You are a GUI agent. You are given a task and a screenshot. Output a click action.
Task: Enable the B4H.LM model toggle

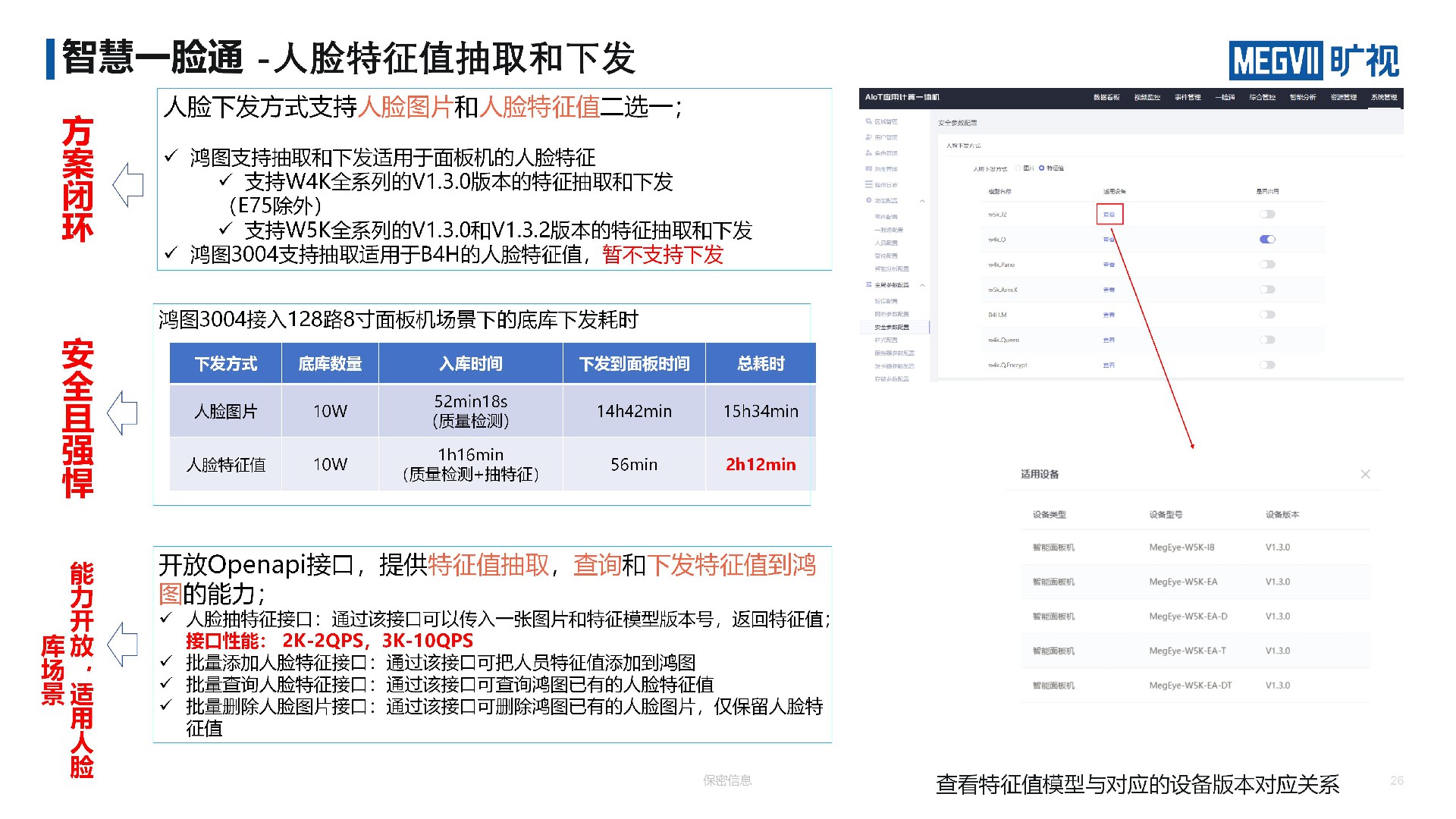click(x=1267, y=315)
